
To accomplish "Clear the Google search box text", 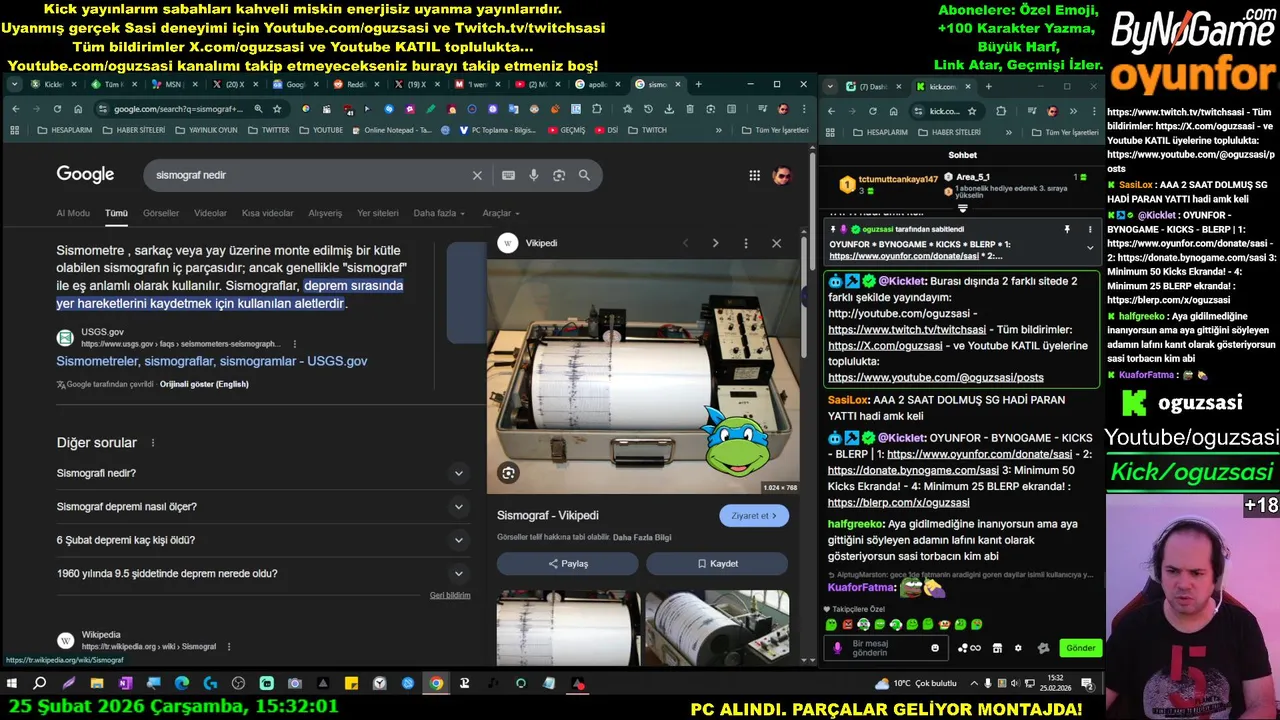I will pos(477,175).
